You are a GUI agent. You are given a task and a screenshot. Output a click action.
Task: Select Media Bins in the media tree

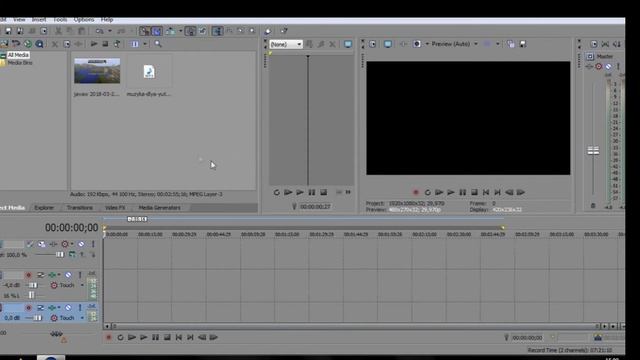20,63
